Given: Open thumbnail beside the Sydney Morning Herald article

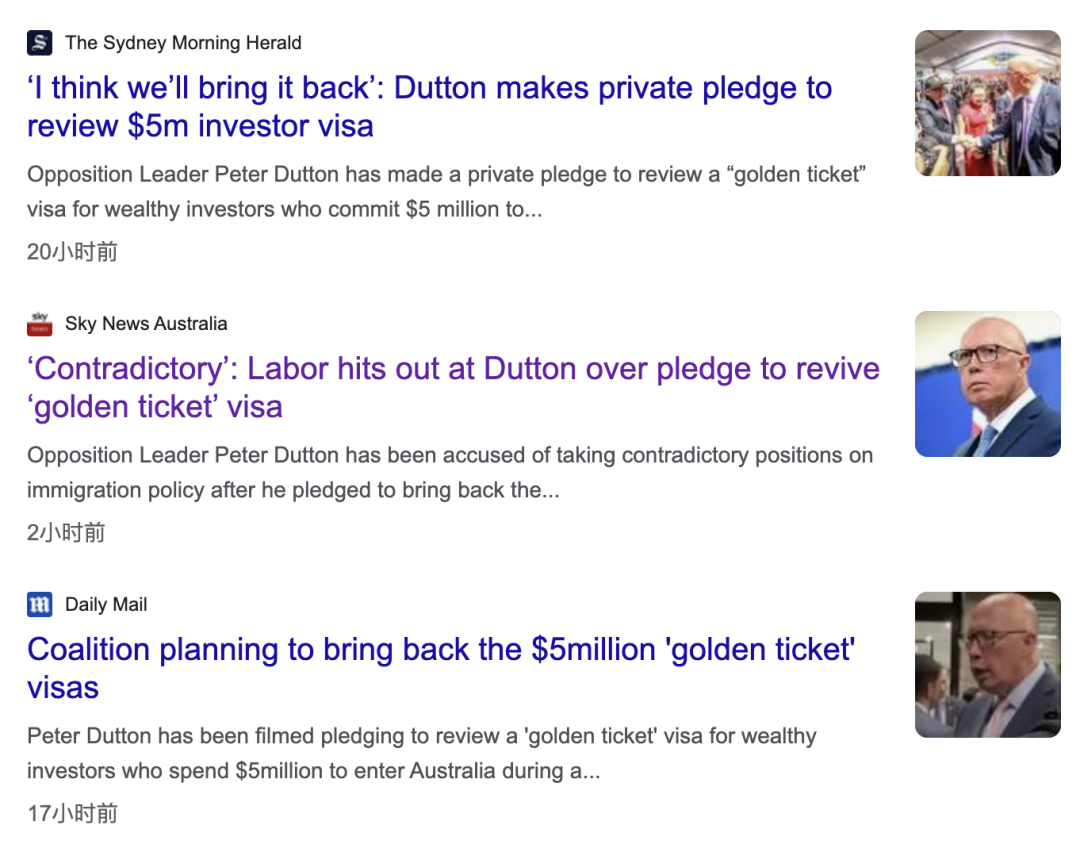Looking at the screenshot, I should [987, 103].
